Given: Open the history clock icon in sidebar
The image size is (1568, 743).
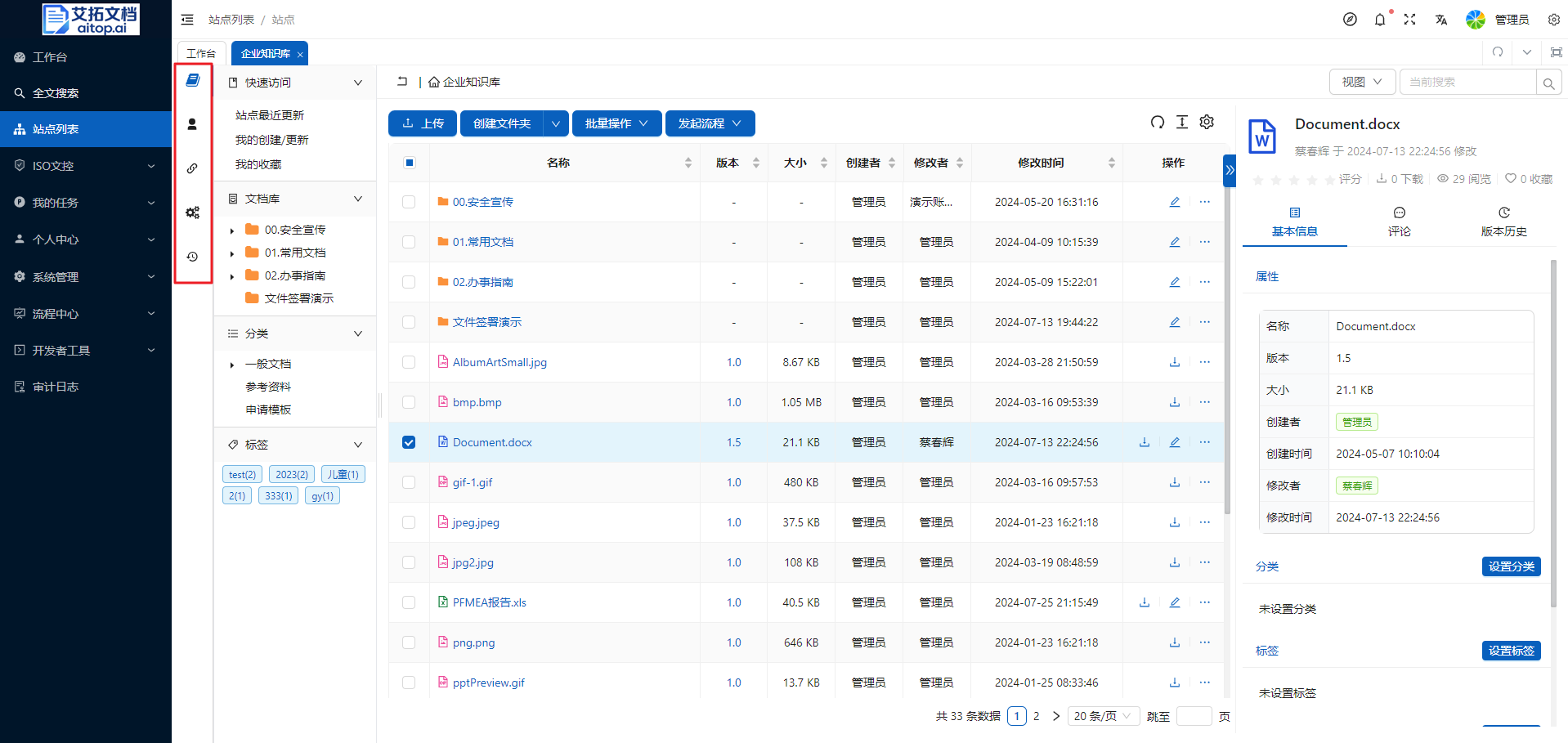Looking at the screenshot, I should point(193,257).
